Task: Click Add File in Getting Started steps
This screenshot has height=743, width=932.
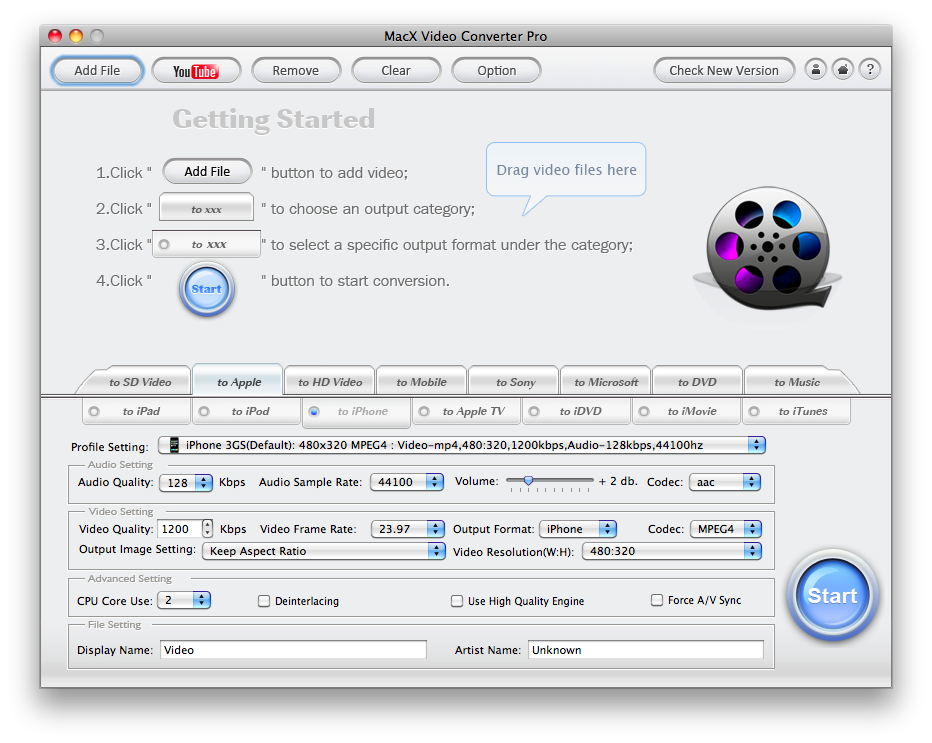Action: (x=207, y=172)
